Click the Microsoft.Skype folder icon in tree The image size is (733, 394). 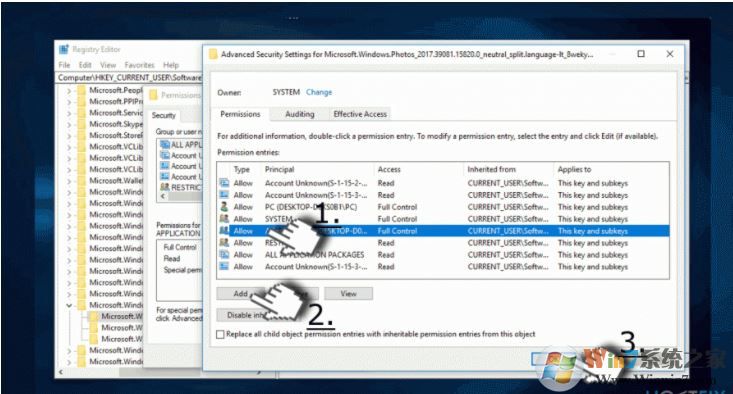pyautogui.click(x=82, y=124)
